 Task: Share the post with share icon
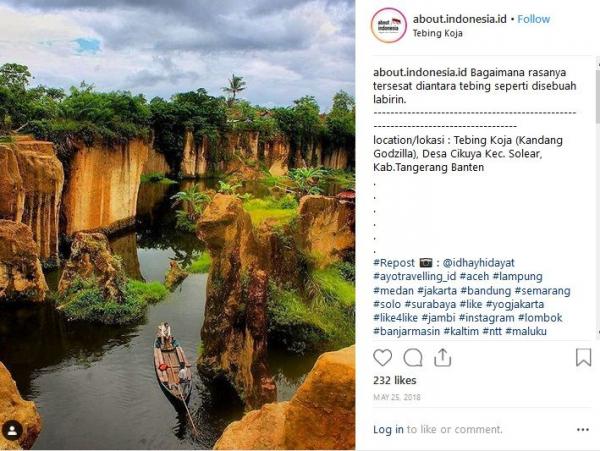[x=443, y=357]
